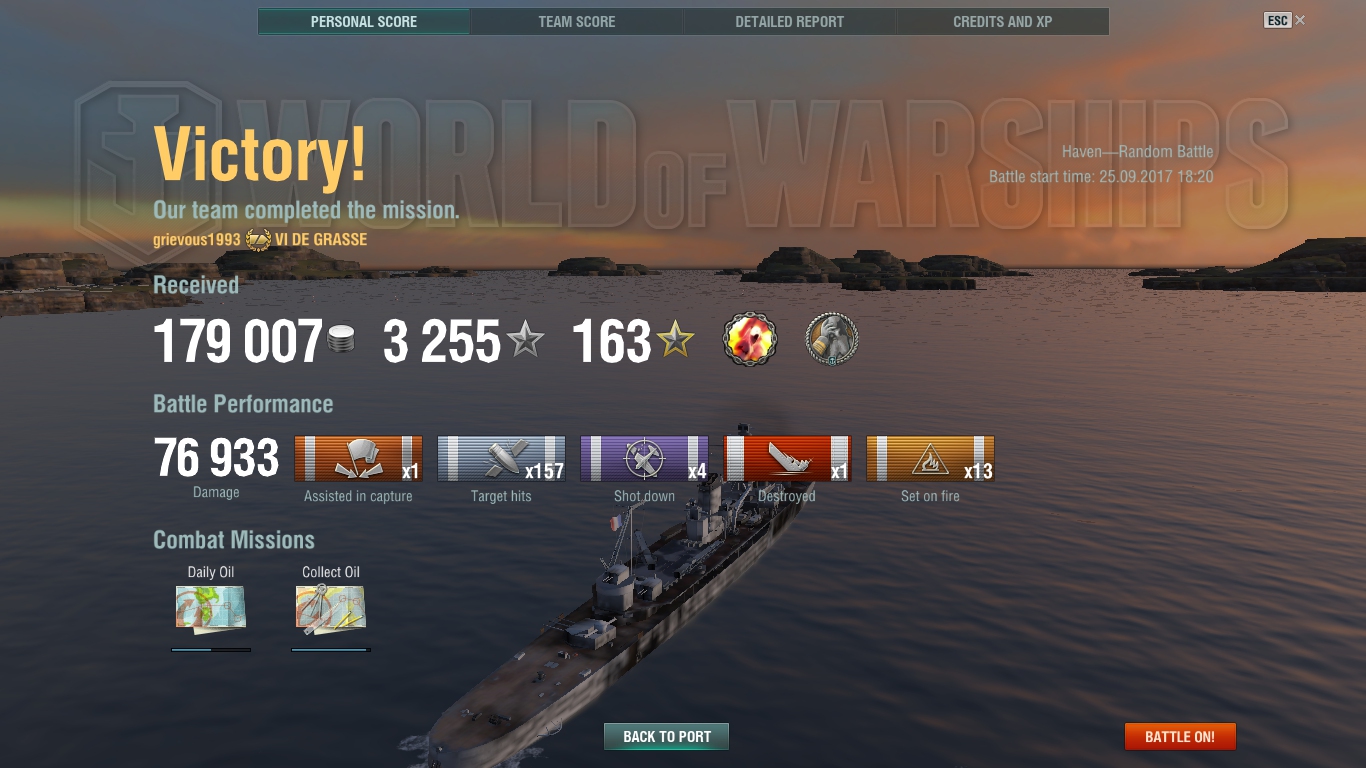Click the Target hits ribbon icon
The image size is (1366, 768).
click(501, 459)
